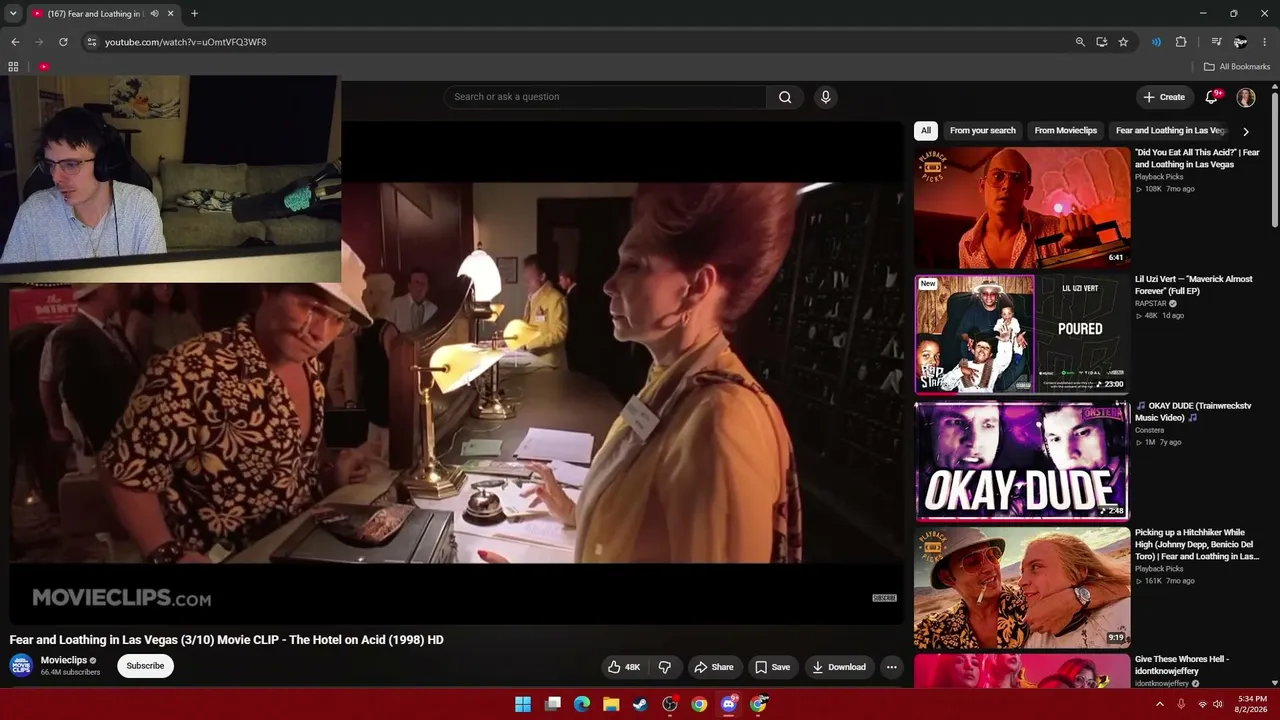Viewport: 1280px width, 720px height.
Task: Select the Fear and Loathing in Las Vegas chip
Action: tap(1171, 131)
